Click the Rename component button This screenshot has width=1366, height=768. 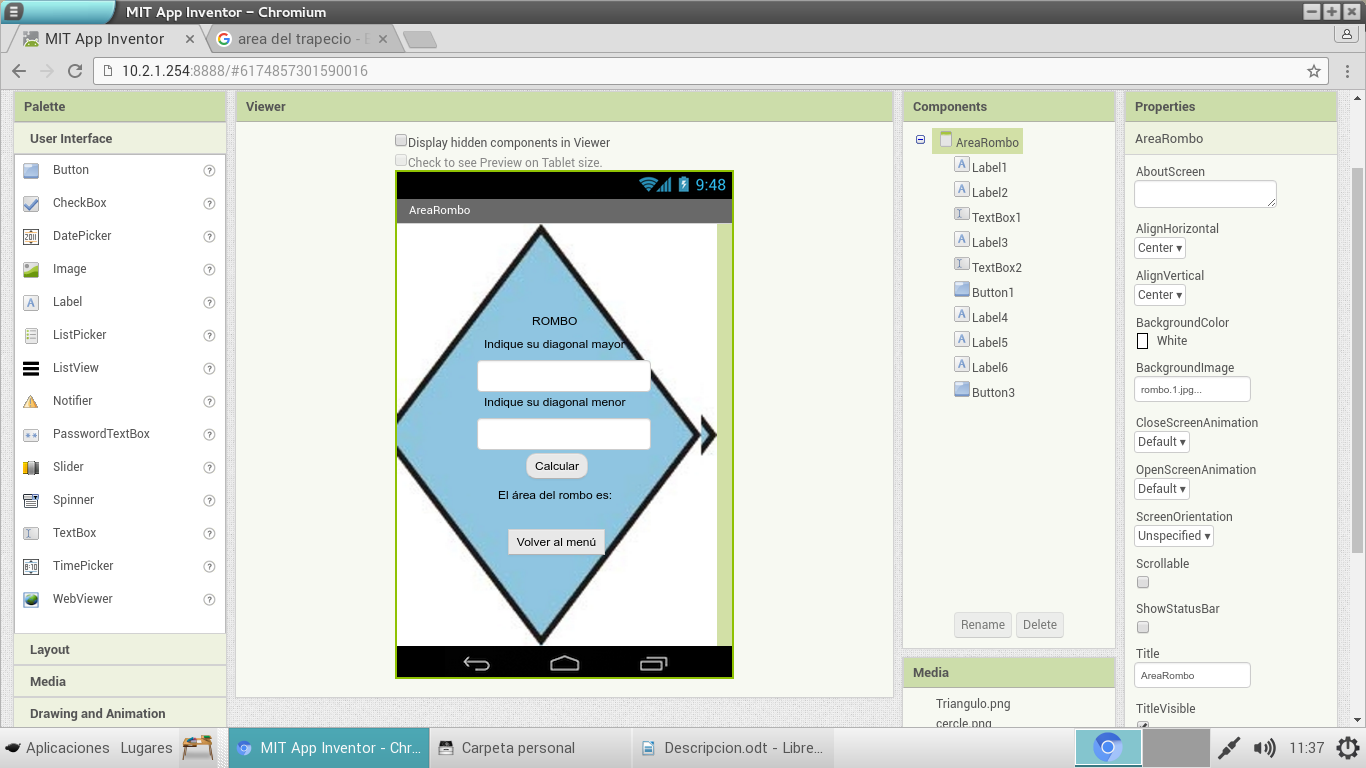[983, 625]
